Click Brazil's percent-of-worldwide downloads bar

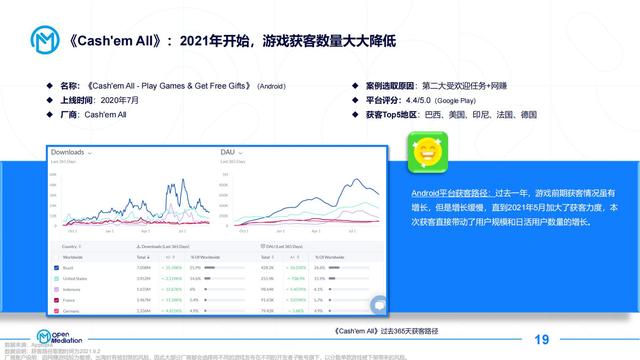[x=209, y=268]
